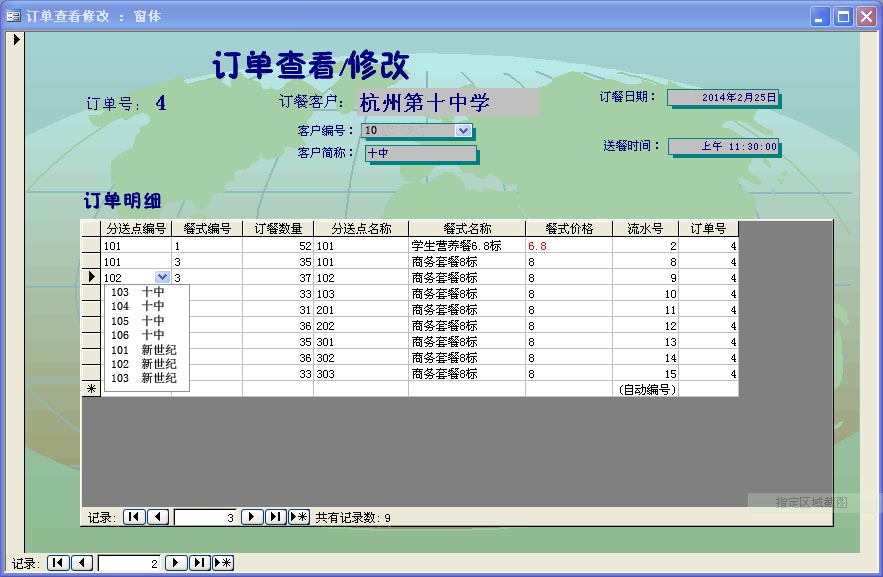The height and width of the screenshot is (577, 883).
Task: Jump to last order in main form navigator
Action: pos(200,563)
